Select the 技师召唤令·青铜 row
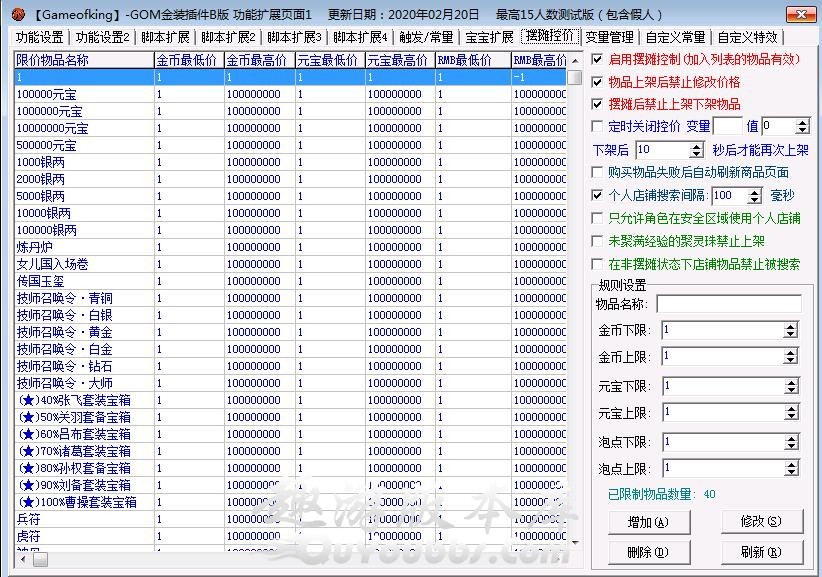 coord(290,298)
